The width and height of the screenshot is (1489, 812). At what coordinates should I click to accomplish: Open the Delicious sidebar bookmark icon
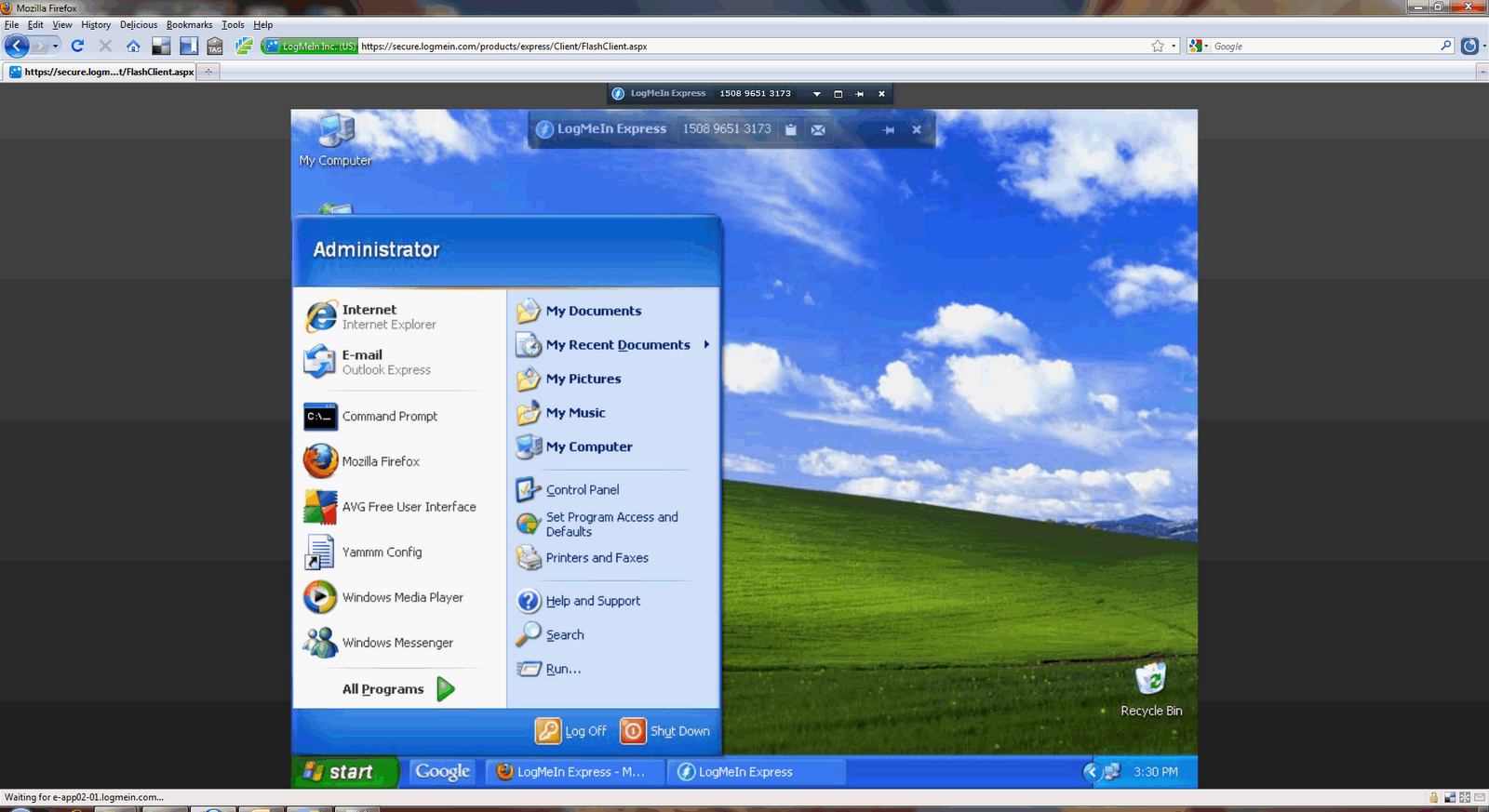pyautogui.click(x=189, y=46)
